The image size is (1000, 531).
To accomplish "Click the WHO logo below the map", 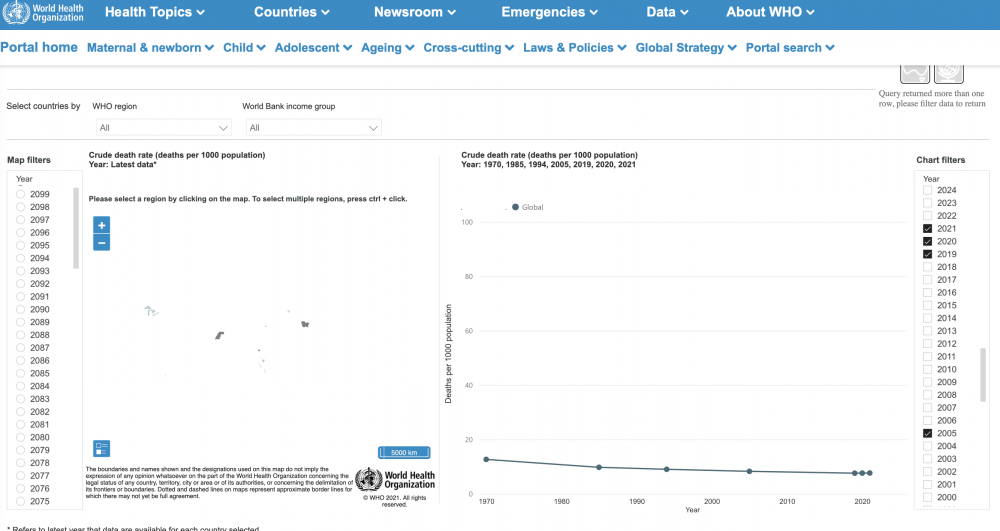I will pyautogui.click(x=395, y=479).
